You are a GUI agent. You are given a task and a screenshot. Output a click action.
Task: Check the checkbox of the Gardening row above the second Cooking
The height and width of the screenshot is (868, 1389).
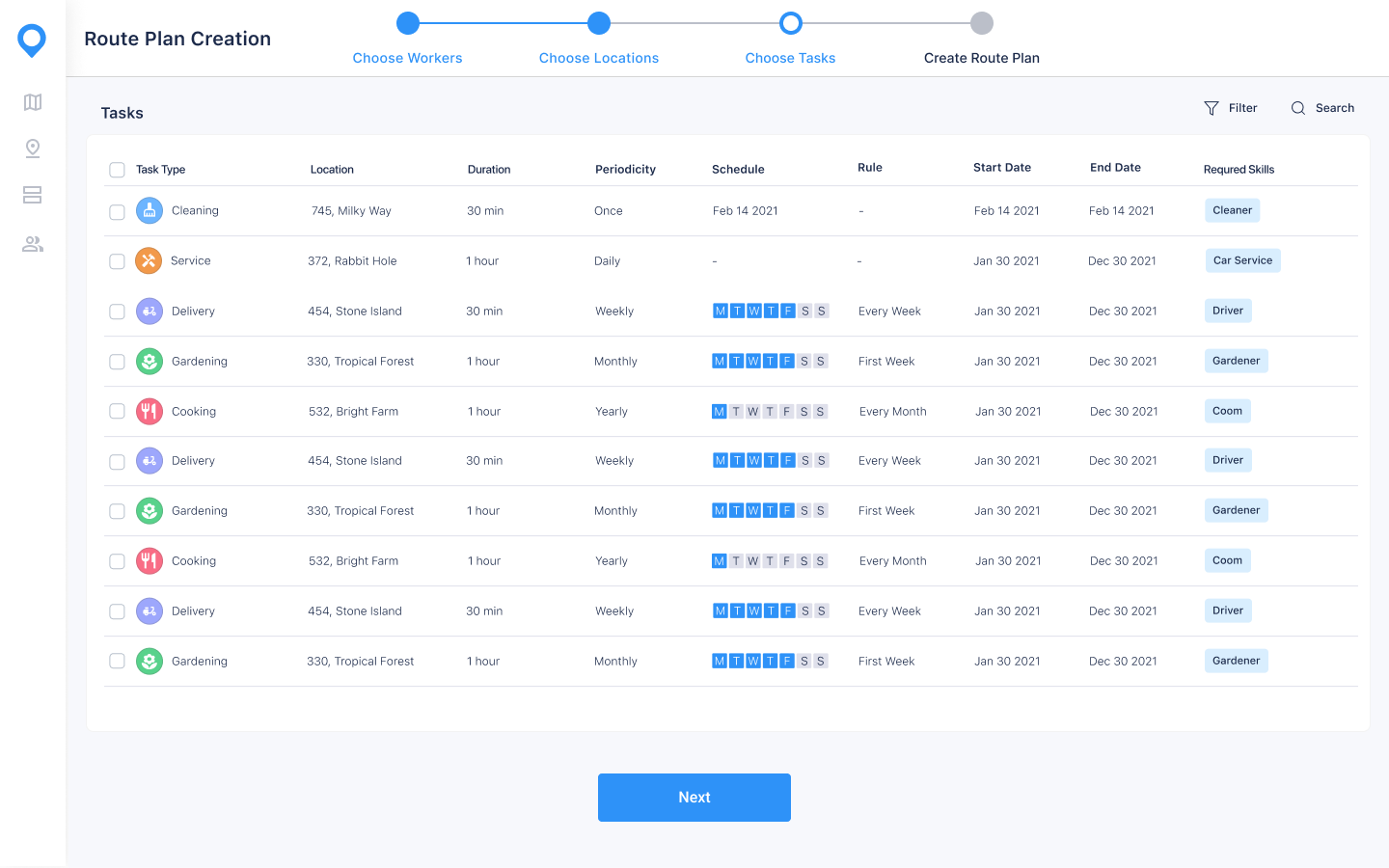click(117, 511)
